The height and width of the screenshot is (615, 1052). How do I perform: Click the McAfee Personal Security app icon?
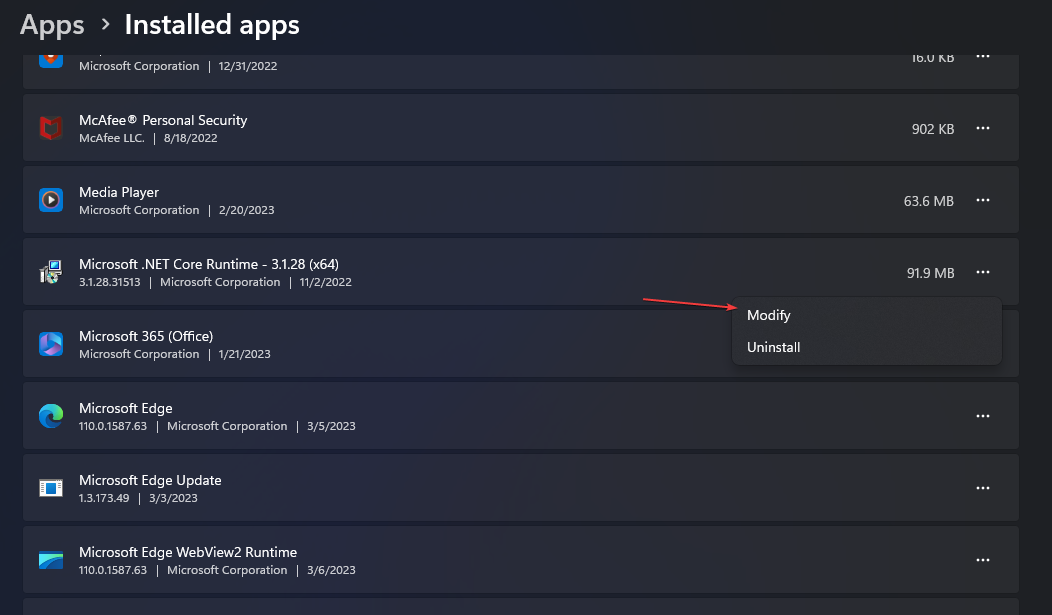[51, 128]
